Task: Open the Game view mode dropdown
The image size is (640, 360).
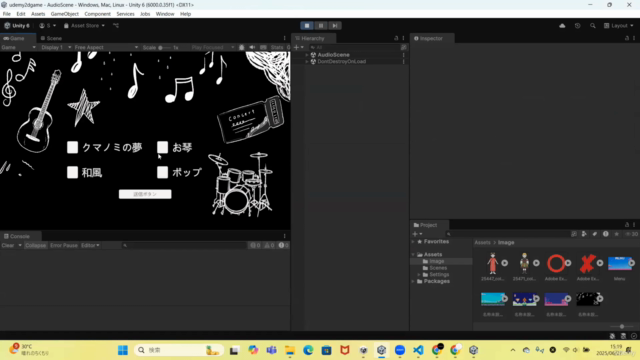Action: (18, 47)
